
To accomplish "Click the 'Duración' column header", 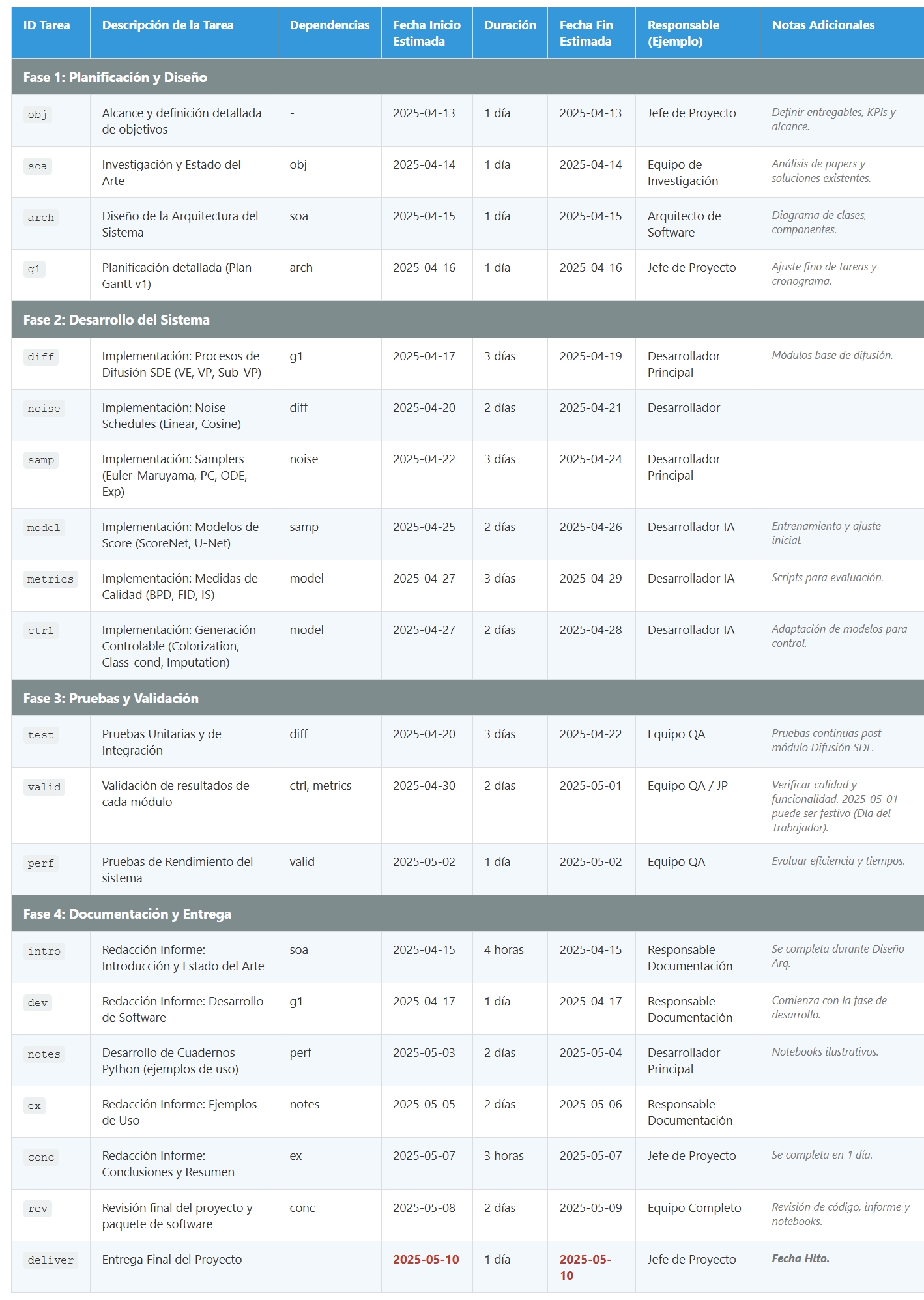I will pos(510,25).
